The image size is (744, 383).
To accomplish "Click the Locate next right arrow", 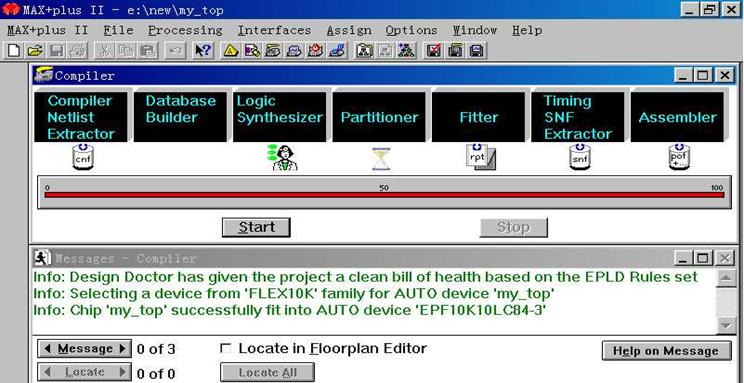I will 122,372.
